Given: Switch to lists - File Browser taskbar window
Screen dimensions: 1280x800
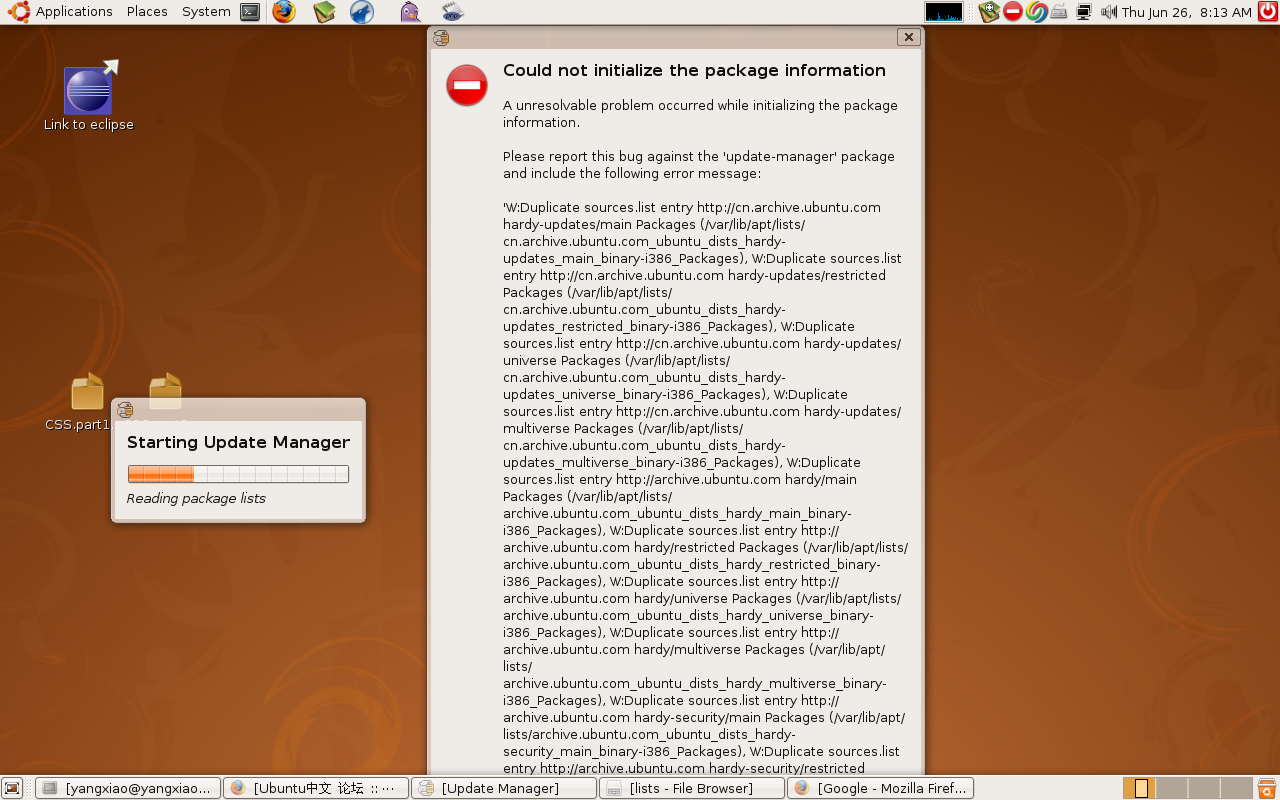Looking at the screenshot, I should click(x=691, y=788).
